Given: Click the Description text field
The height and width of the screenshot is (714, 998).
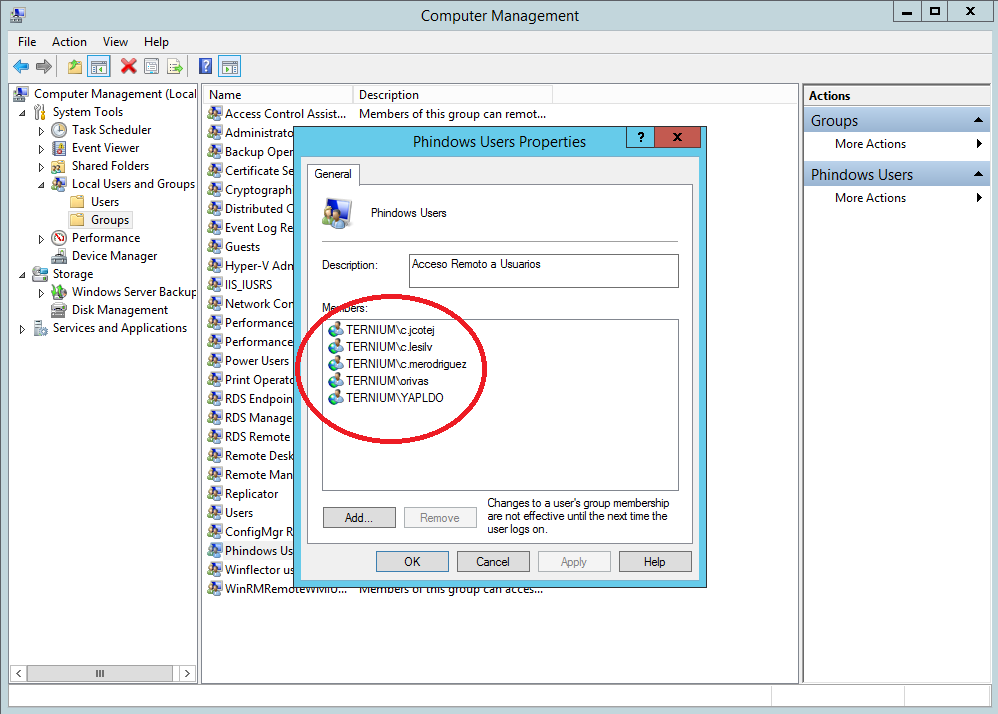Looking at the screenshot, I should [544, 271].
